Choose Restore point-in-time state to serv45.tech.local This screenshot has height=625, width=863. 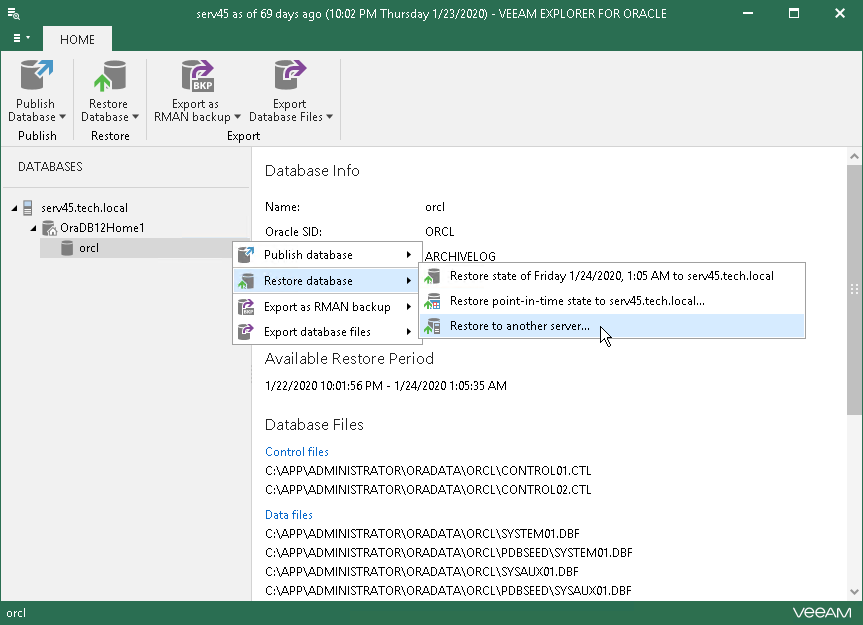(x=576, y=301)
